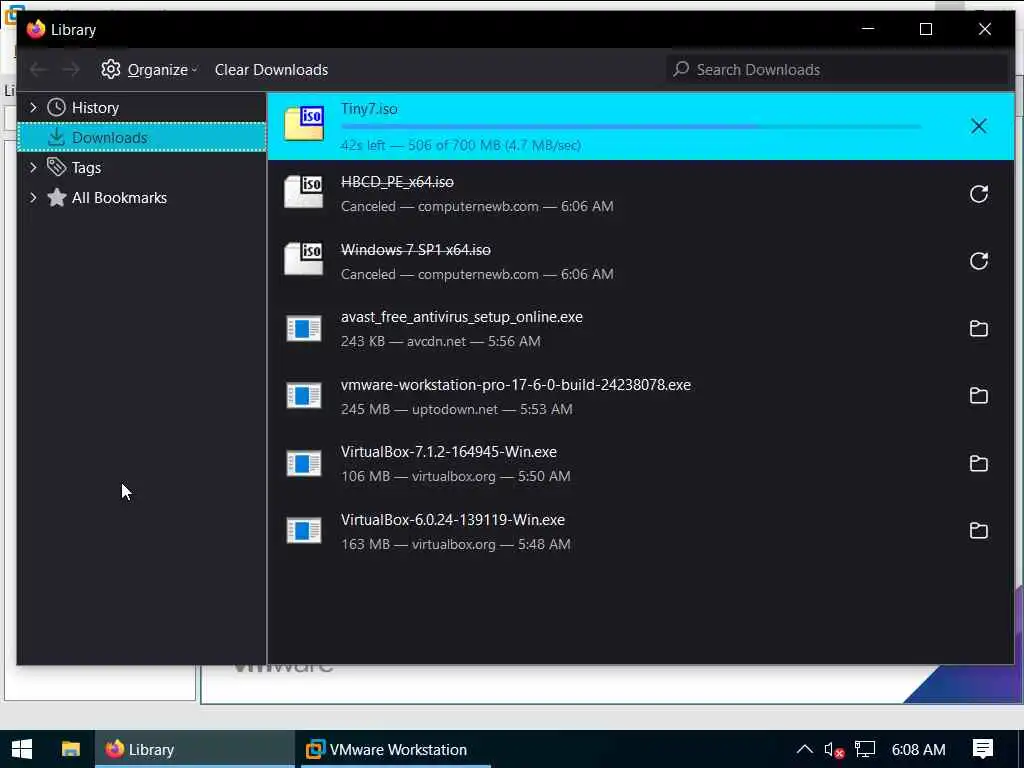The height and width of the screenshot is (768, 1024).
Task: Click the All Bookmarks star icon
Action: pyautogui.click(x=57, y=197)
